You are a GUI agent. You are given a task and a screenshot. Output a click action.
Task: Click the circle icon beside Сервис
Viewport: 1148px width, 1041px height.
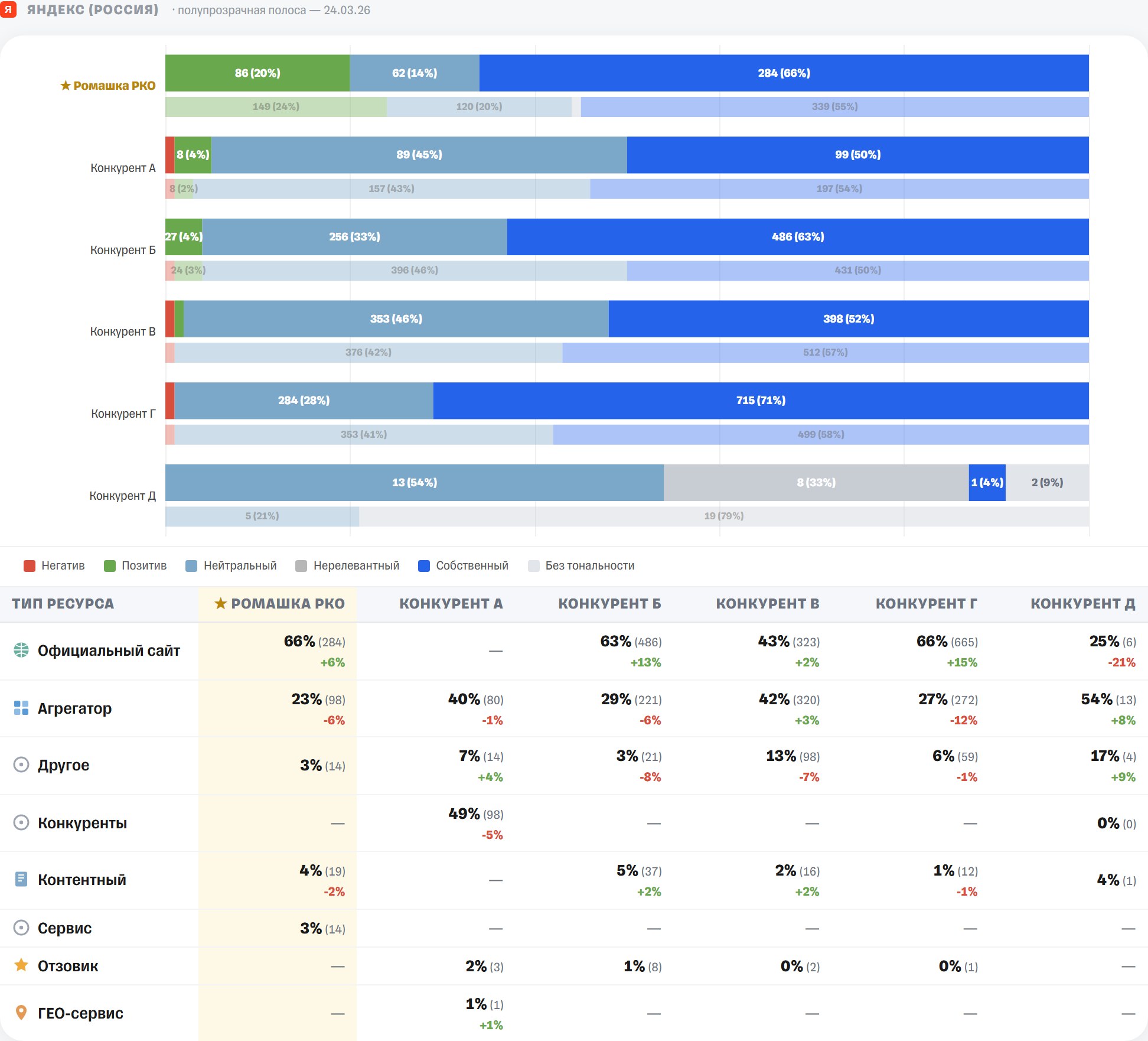(x=21, y=928)
